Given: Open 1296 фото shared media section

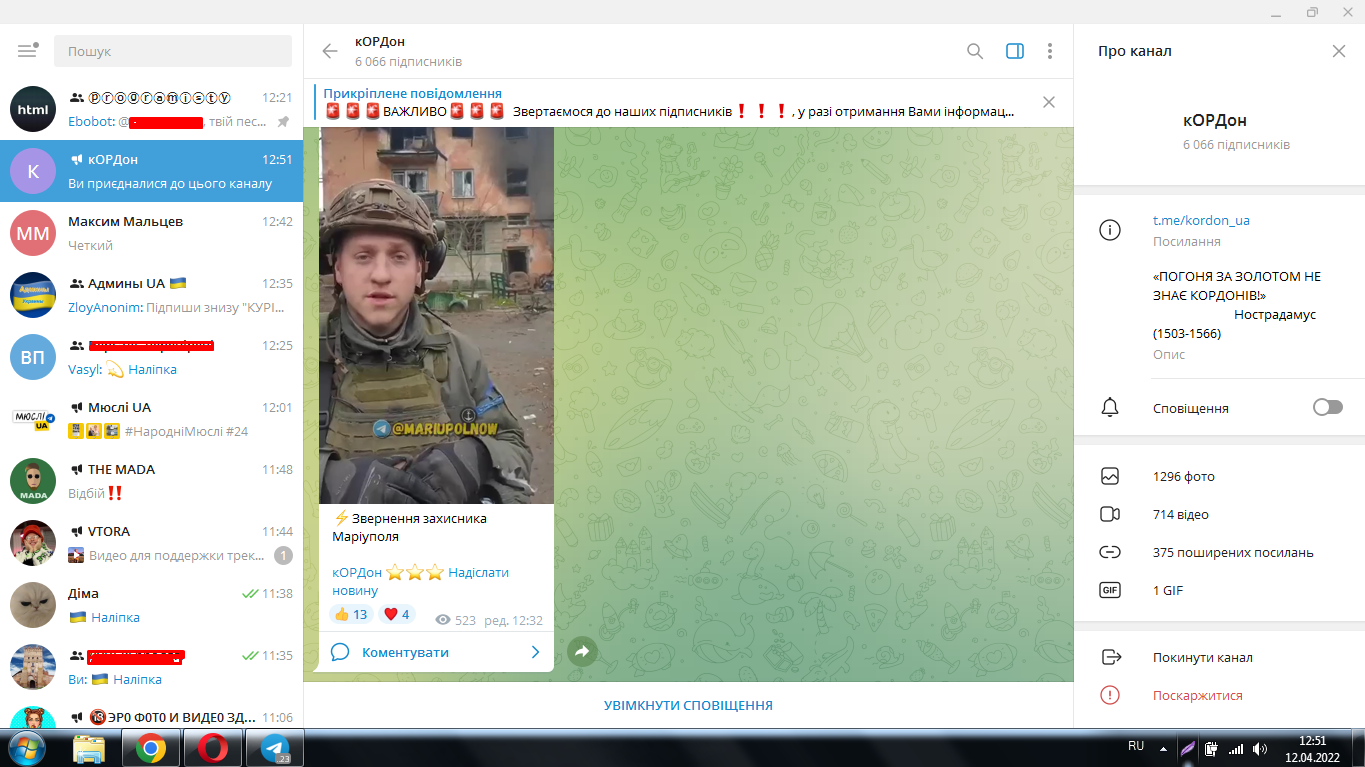Looking at the screenshot, I should [1183, 477].
